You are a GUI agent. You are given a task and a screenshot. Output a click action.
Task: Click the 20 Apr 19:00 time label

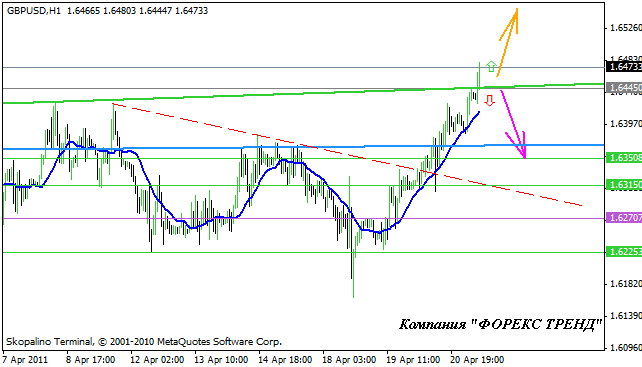pos(477,360)
